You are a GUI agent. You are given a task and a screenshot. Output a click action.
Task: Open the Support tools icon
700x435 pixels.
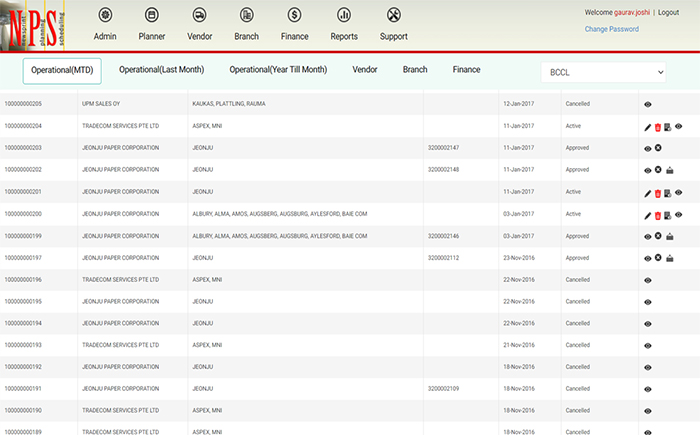coord(394,15)
